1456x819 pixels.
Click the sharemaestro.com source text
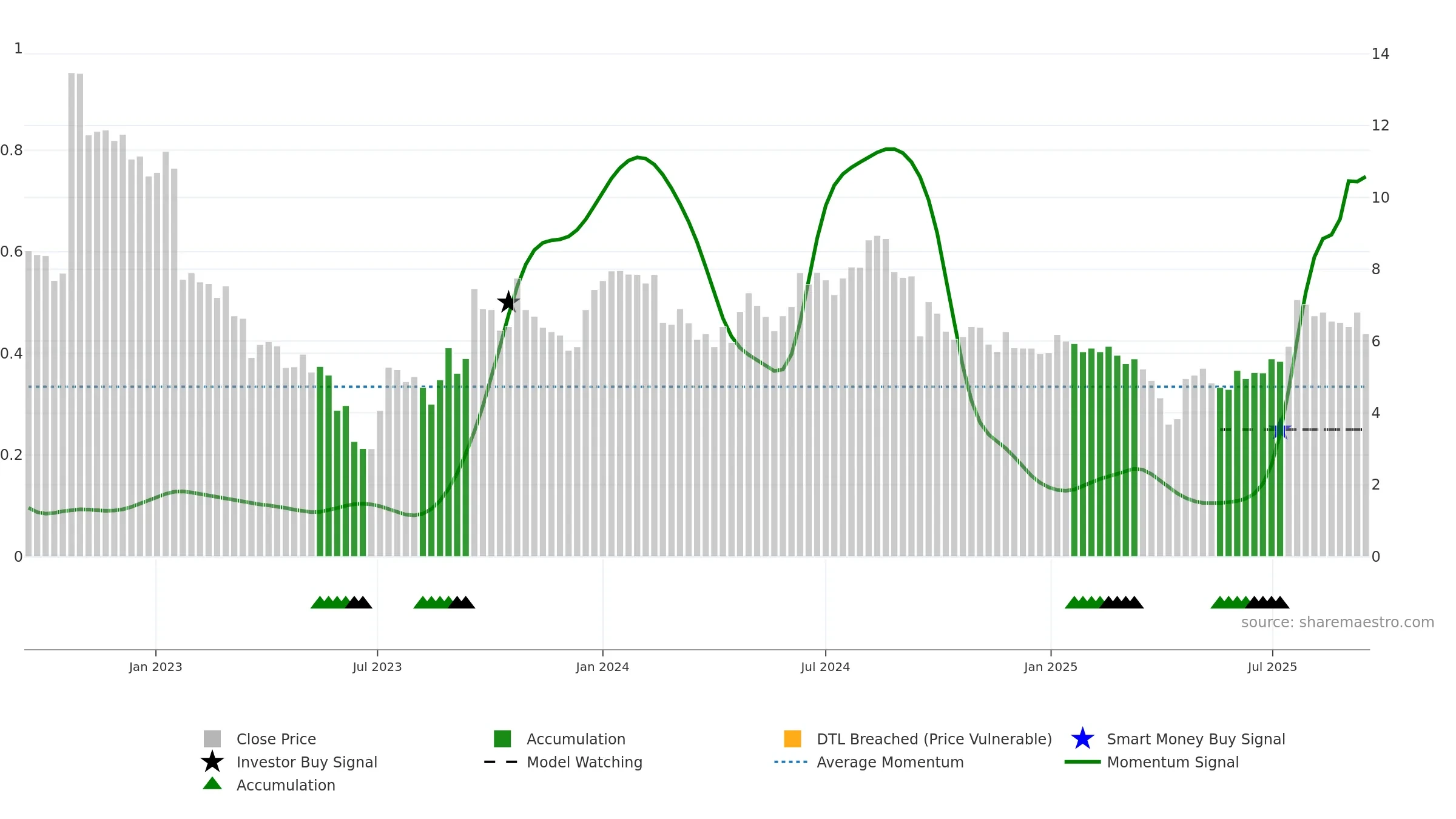(1337, 622)
